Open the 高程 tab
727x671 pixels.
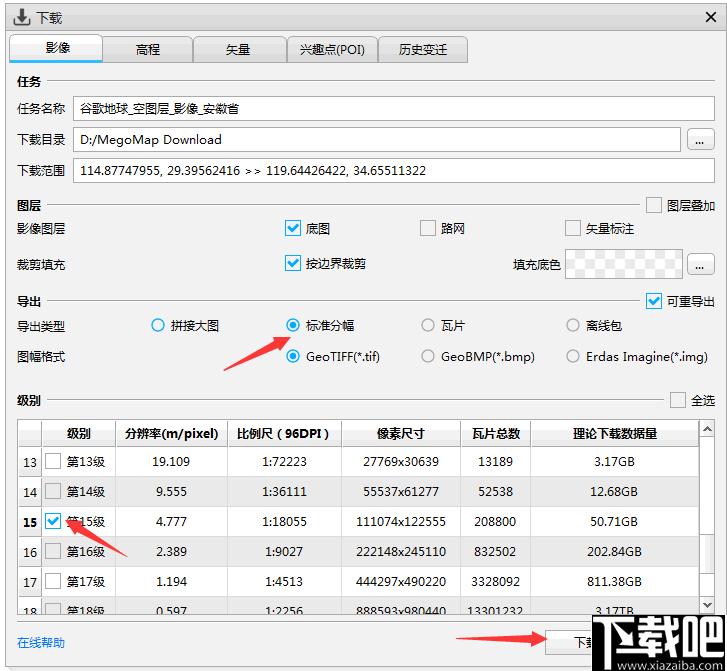(147, 50)
